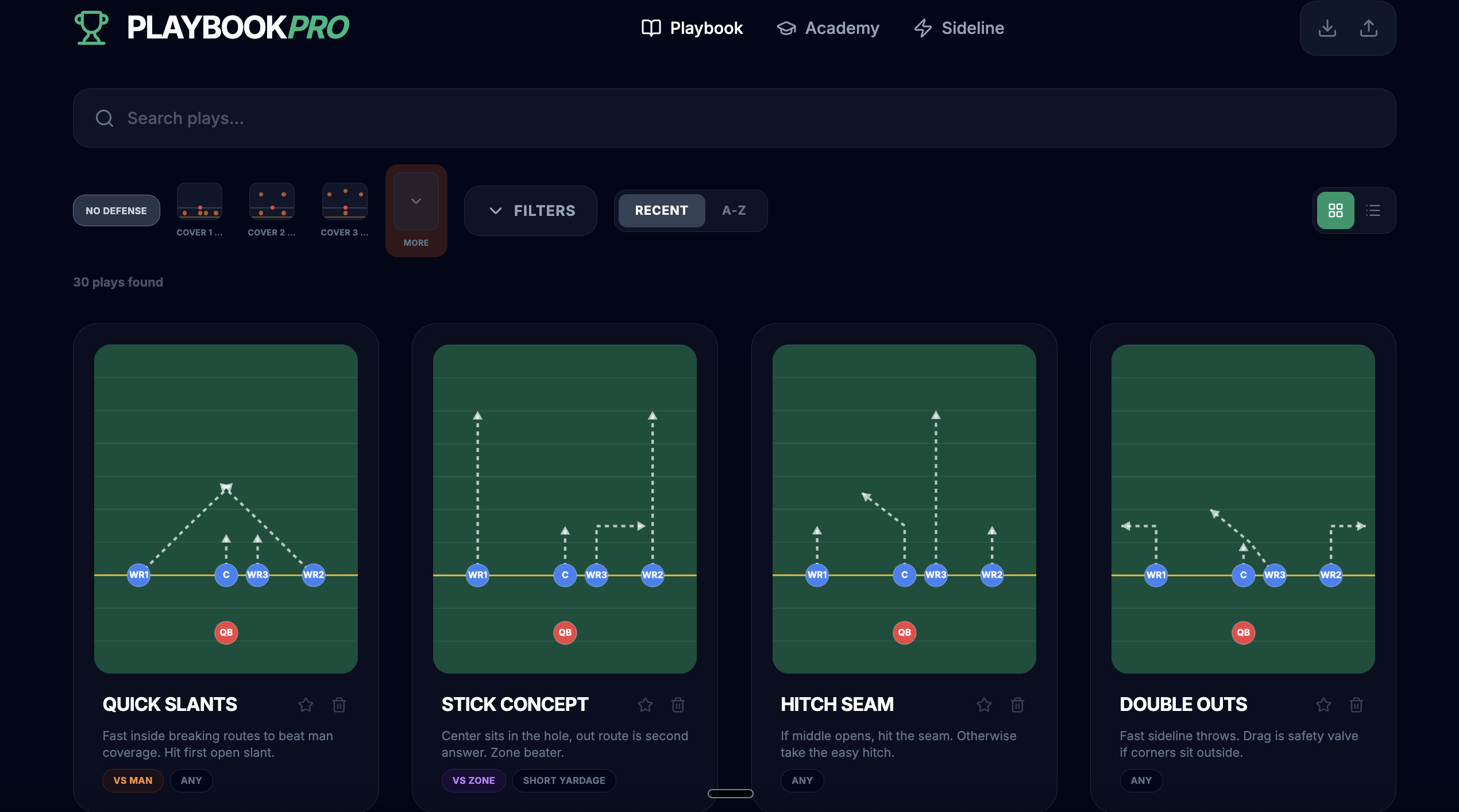This screenshot has height=812, width=1459.
Task: Enable the No Defense option
Action: click(116, 211)
